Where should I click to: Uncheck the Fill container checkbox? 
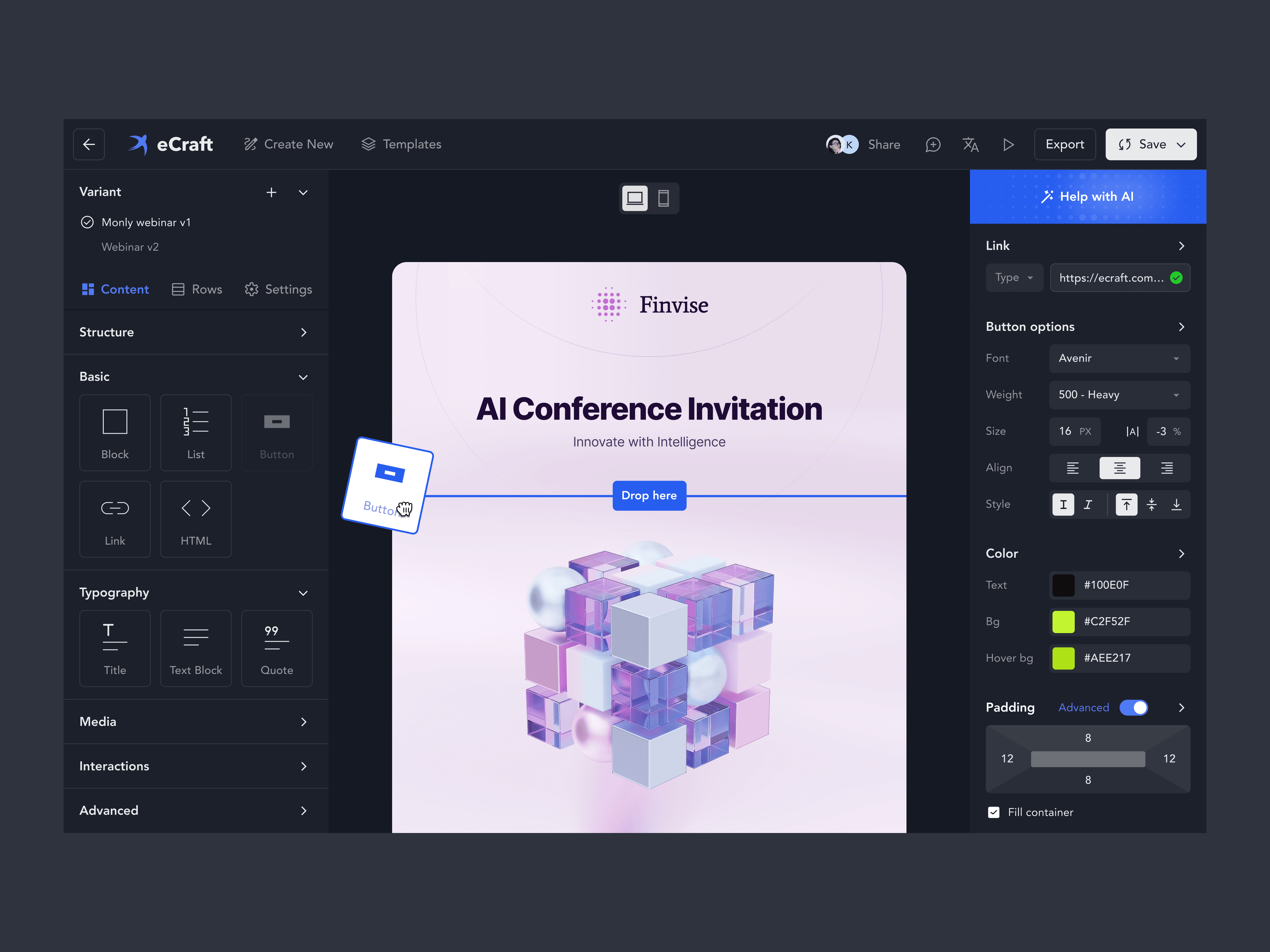[x=994, y=812]
